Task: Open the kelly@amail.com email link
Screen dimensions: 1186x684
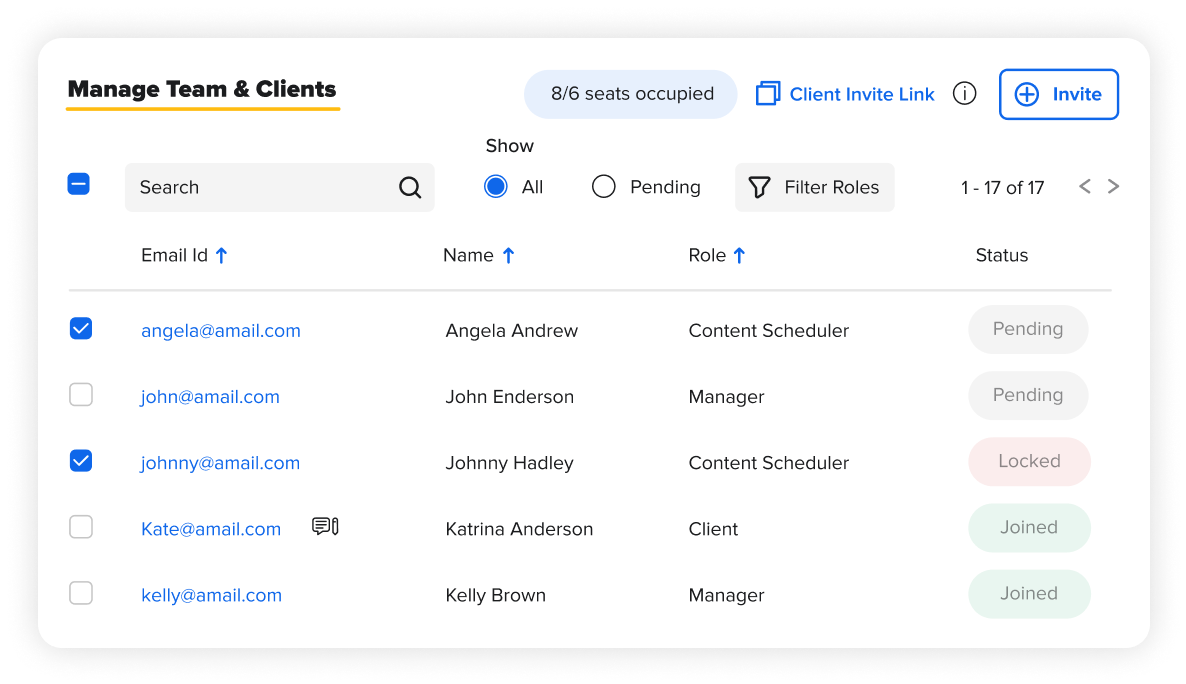Action: 212,595
